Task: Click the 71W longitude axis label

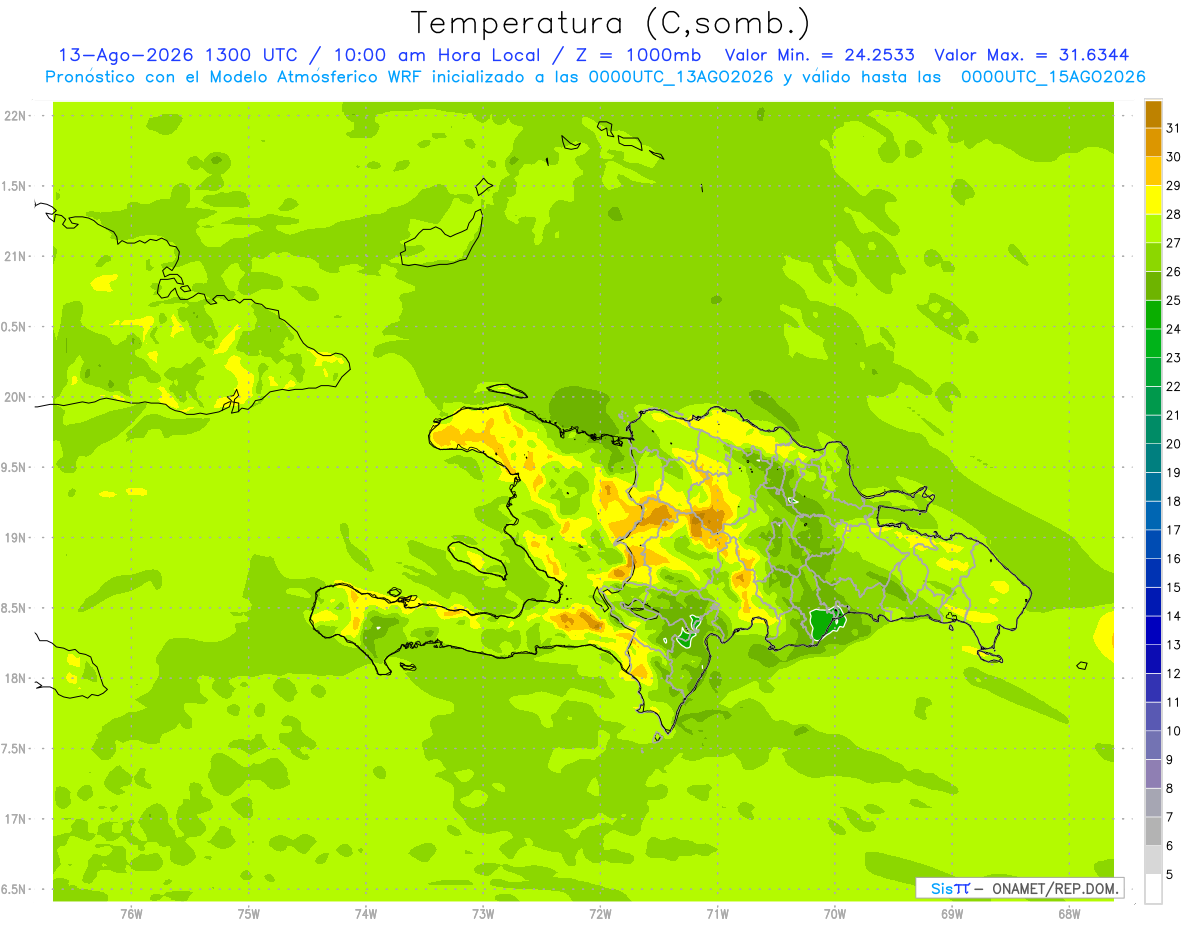Action: point(717,914)
